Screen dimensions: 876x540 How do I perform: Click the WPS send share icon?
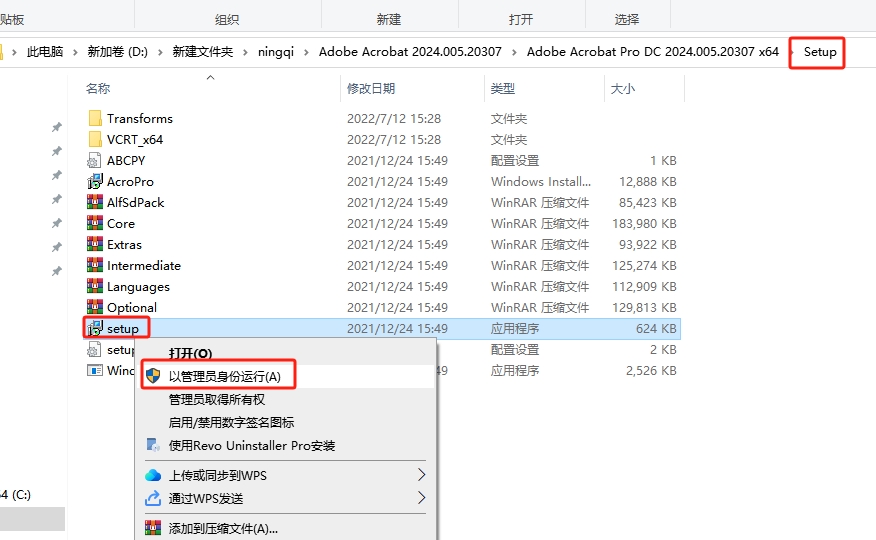(x=153, y=498)
